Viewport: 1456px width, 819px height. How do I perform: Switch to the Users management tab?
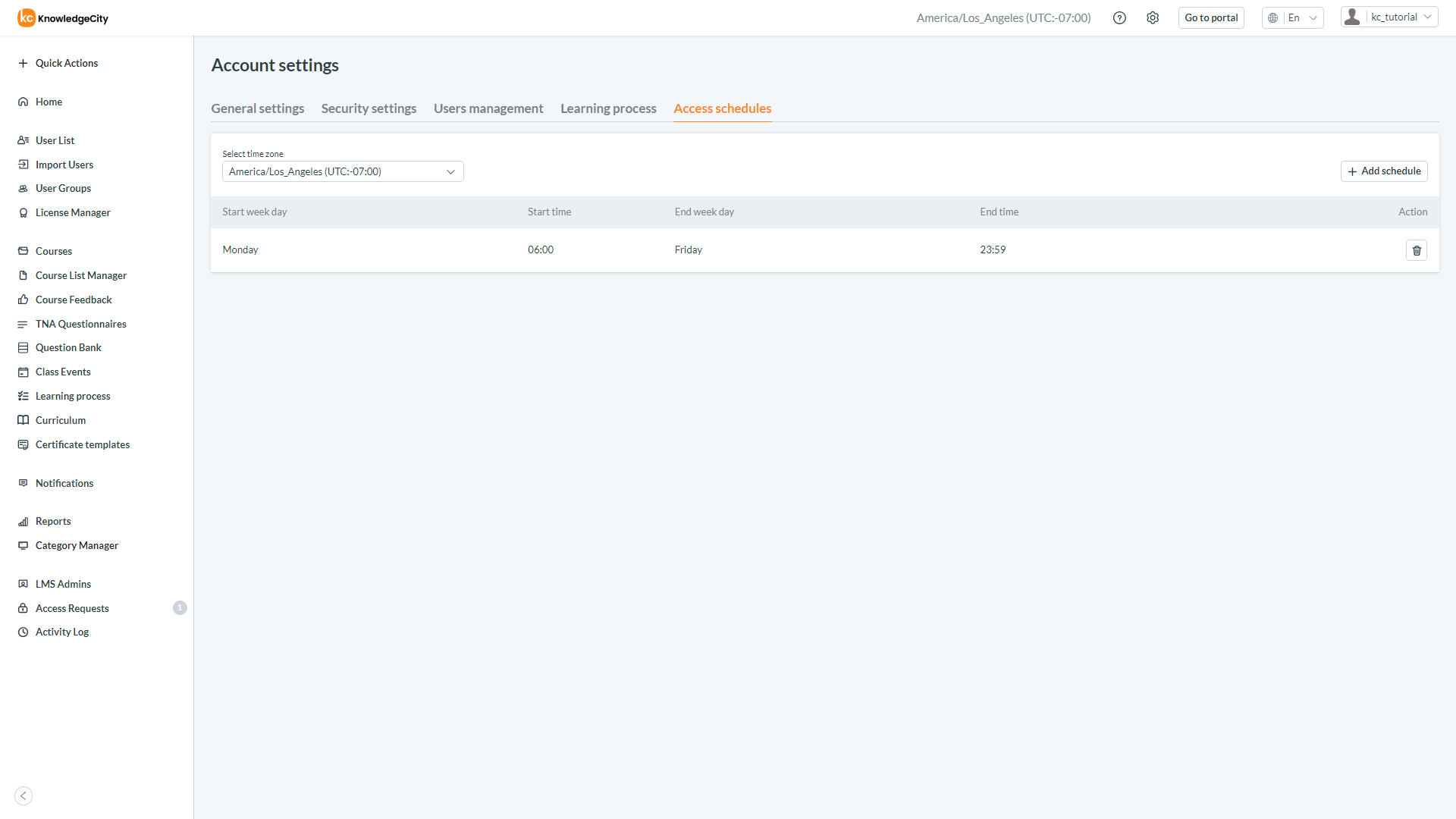(x=488, y=108)
